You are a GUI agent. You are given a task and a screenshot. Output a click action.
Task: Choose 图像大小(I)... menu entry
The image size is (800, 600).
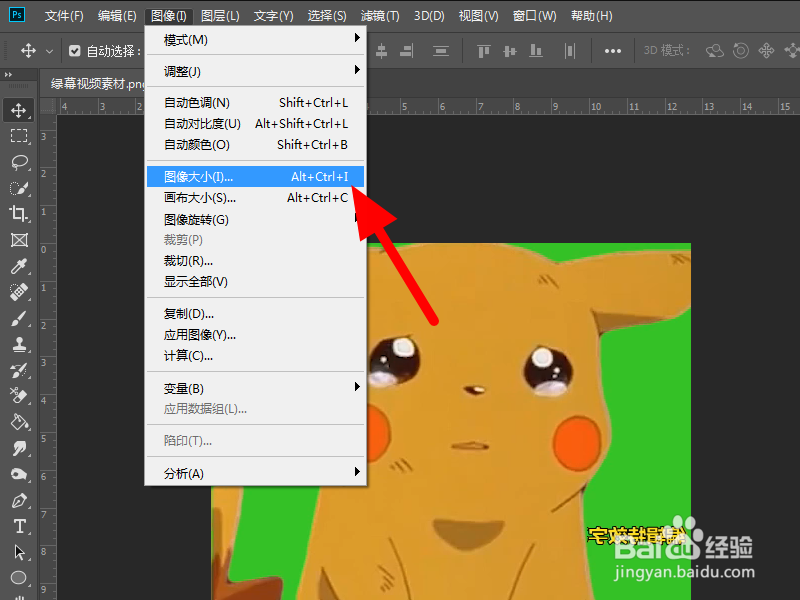point(255,177)
